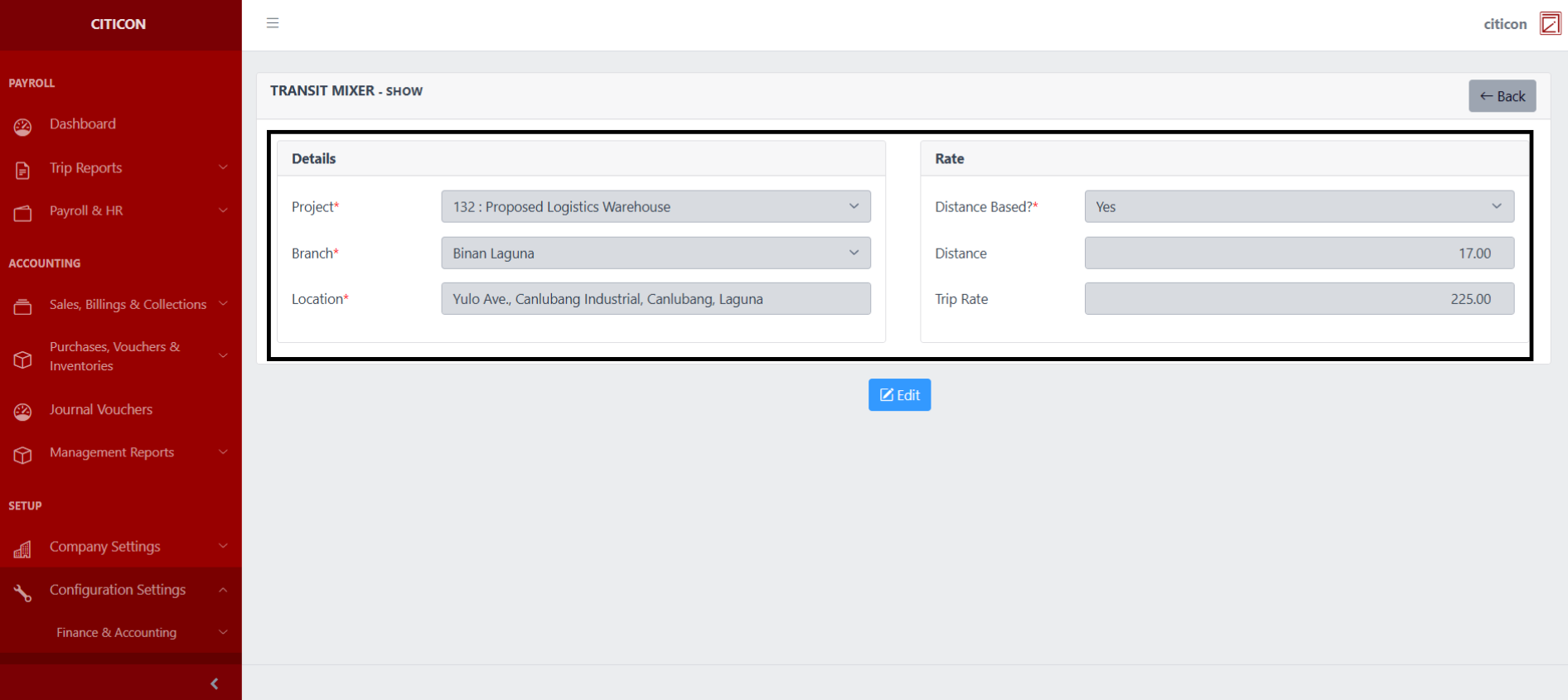Open the Branch dropdown
Screen dimensions: 1568x700
(656, 253)
